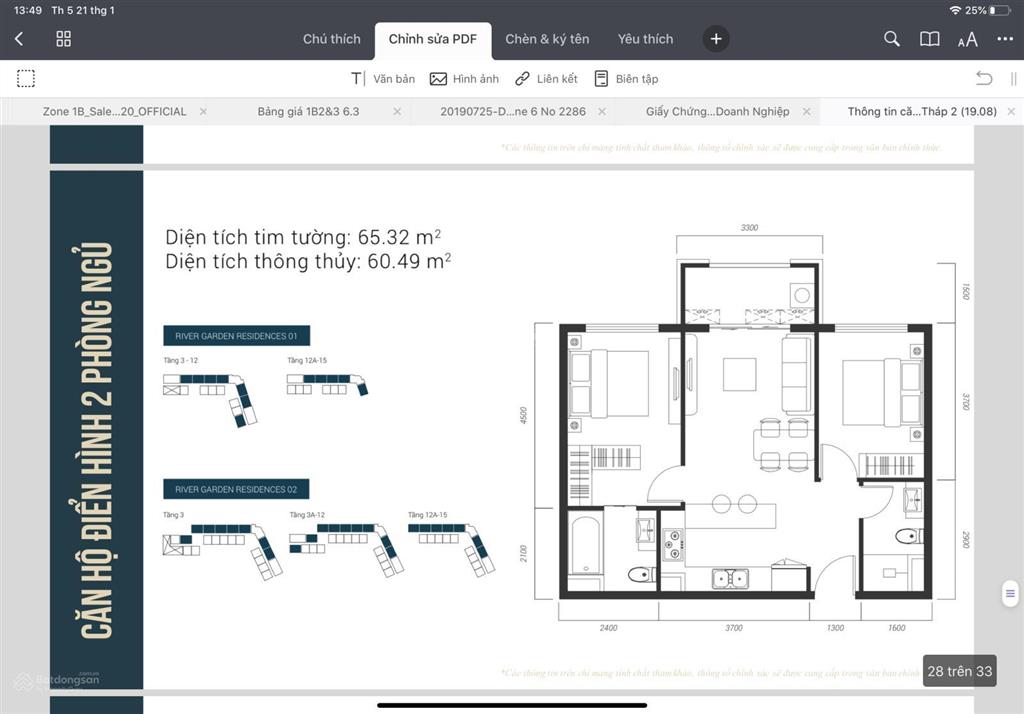Image resolution: width=1024 pixels, height=714 pixels.
Task: Tap the 28 trên 33 page indicator
Action: (x=959, y=671)
